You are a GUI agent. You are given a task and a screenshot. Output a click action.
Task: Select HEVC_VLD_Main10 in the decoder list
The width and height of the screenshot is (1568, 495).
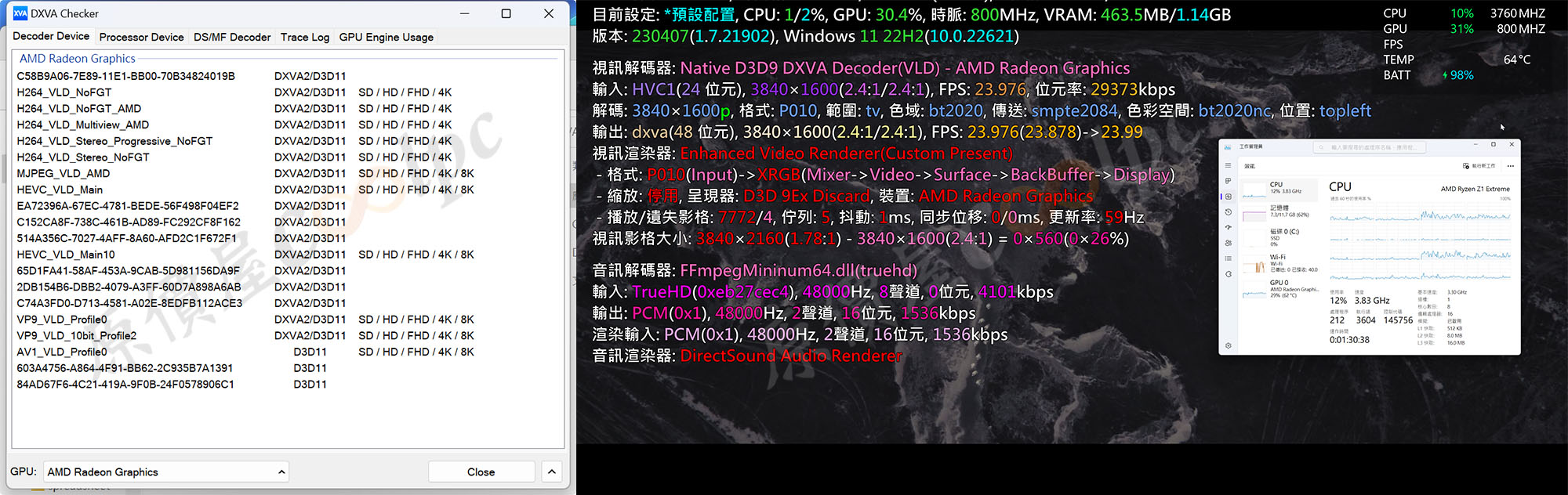click(66, 255)
